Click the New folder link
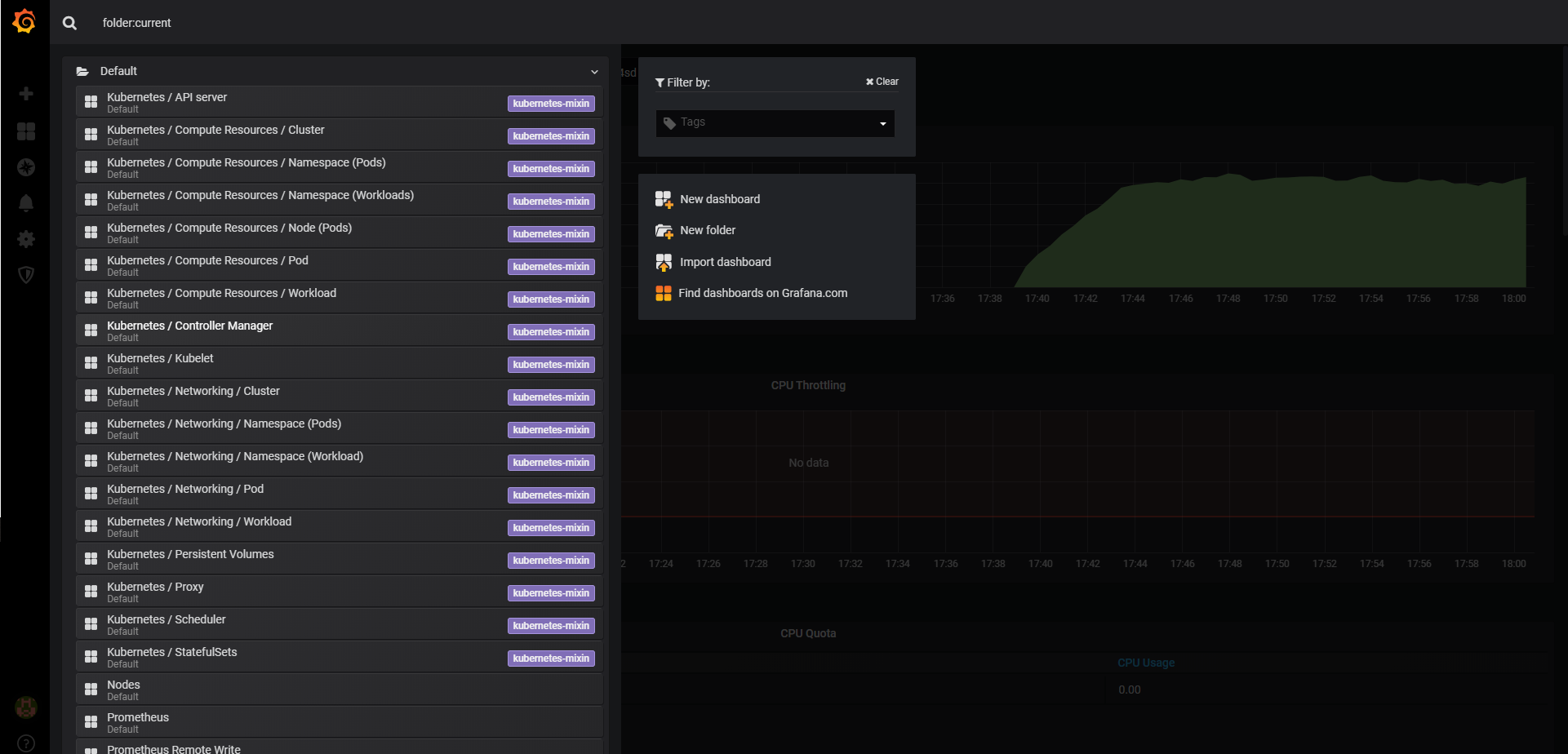 (x=708, y=231)
